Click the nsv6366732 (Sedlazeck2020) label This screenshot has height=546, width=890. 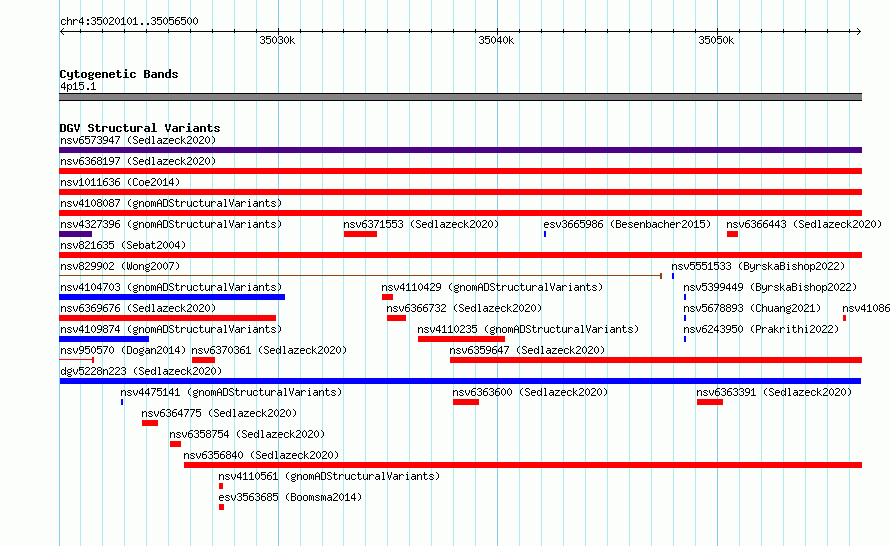pyautogui.click(x=464, y=308)
